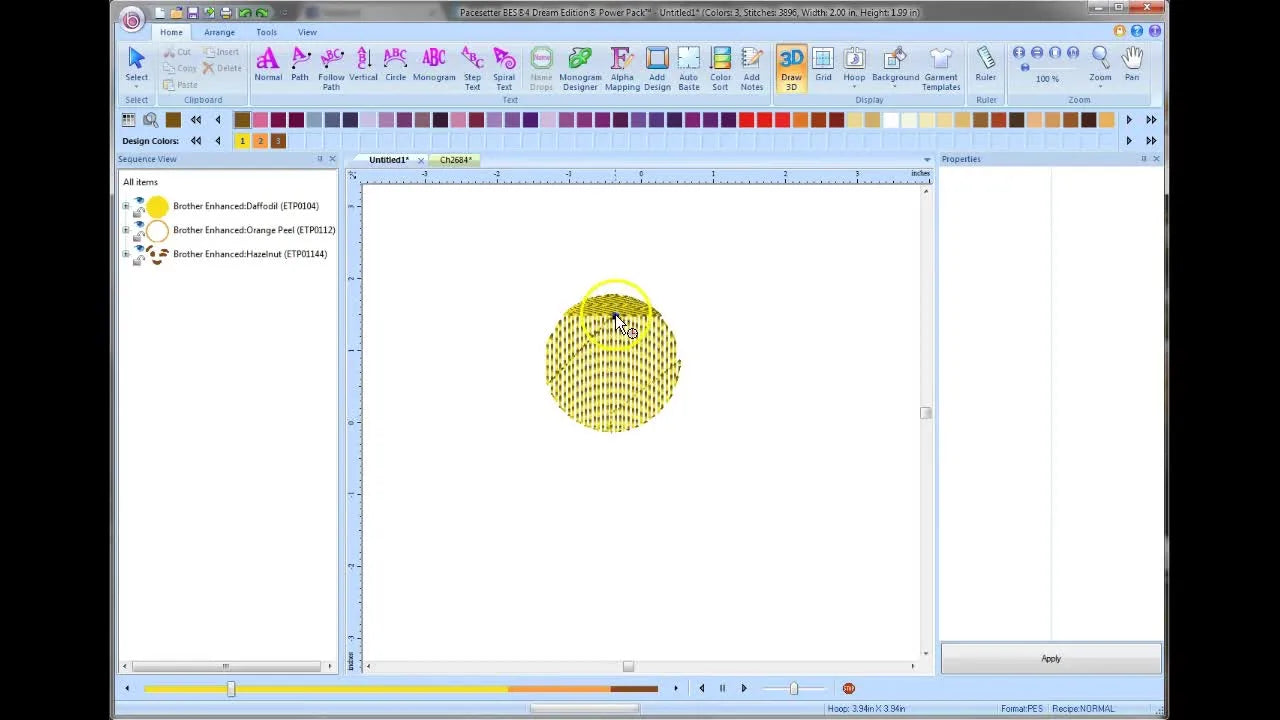Viewport: 1280px width, 720px height.
Task: Play the stitch simulation forward
Action: (744, 688)
